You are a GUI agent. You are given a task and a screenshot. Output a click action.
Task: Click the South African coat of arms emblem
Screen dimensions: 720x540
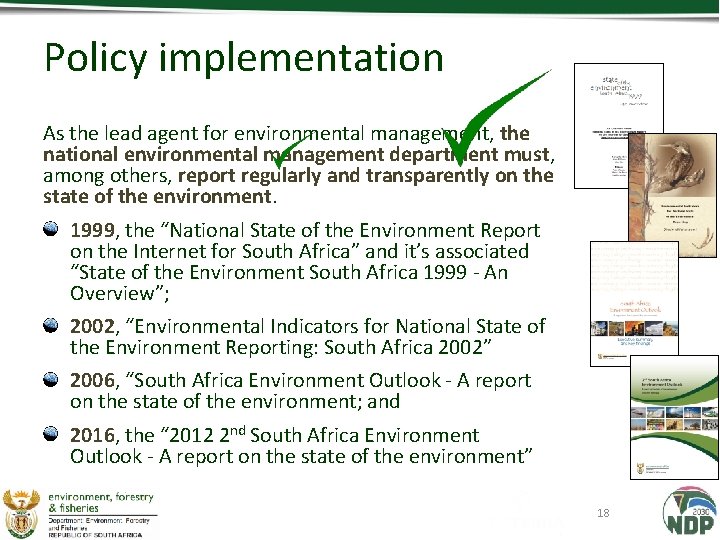(x=21, y=513)
